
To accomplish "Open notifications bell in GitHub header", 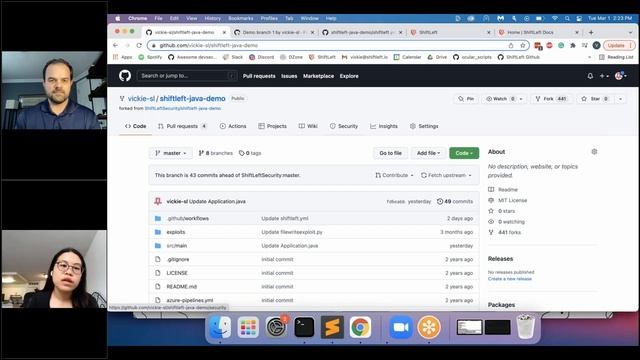I will [x=590, y=76].
